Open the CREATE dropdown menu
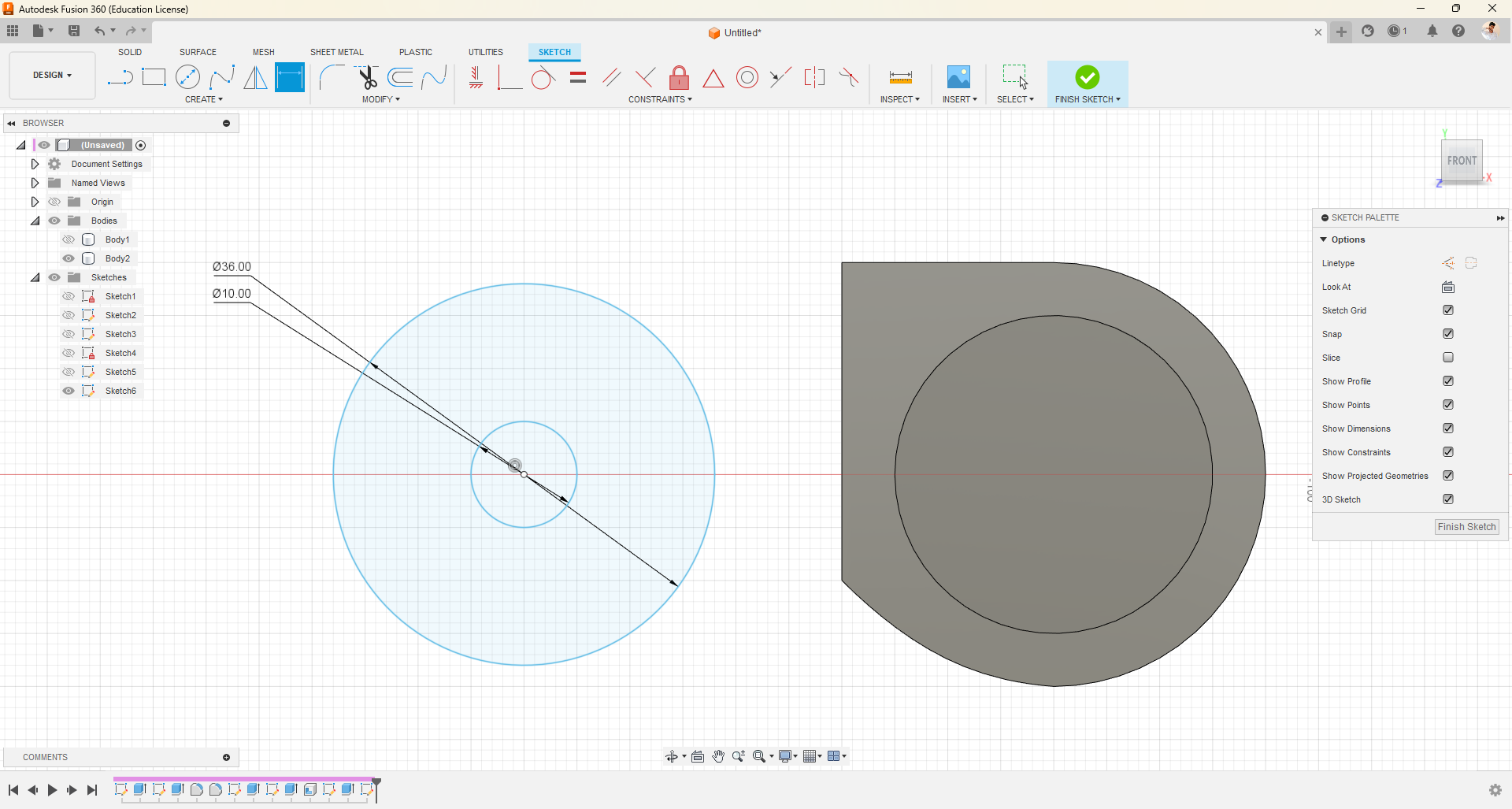1512x809 pixels. [204, 99]
